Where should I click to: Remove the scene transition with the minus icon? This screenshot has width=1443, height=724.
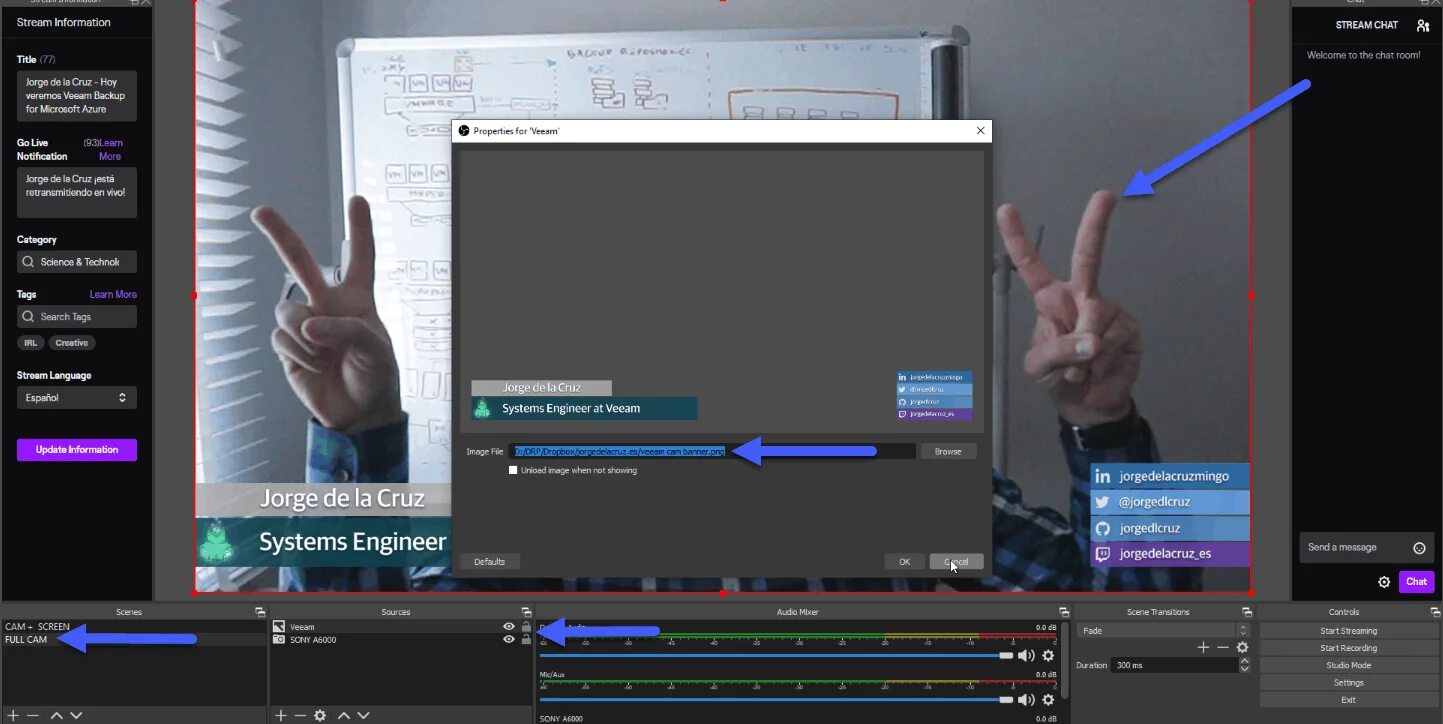point(1223,648)
